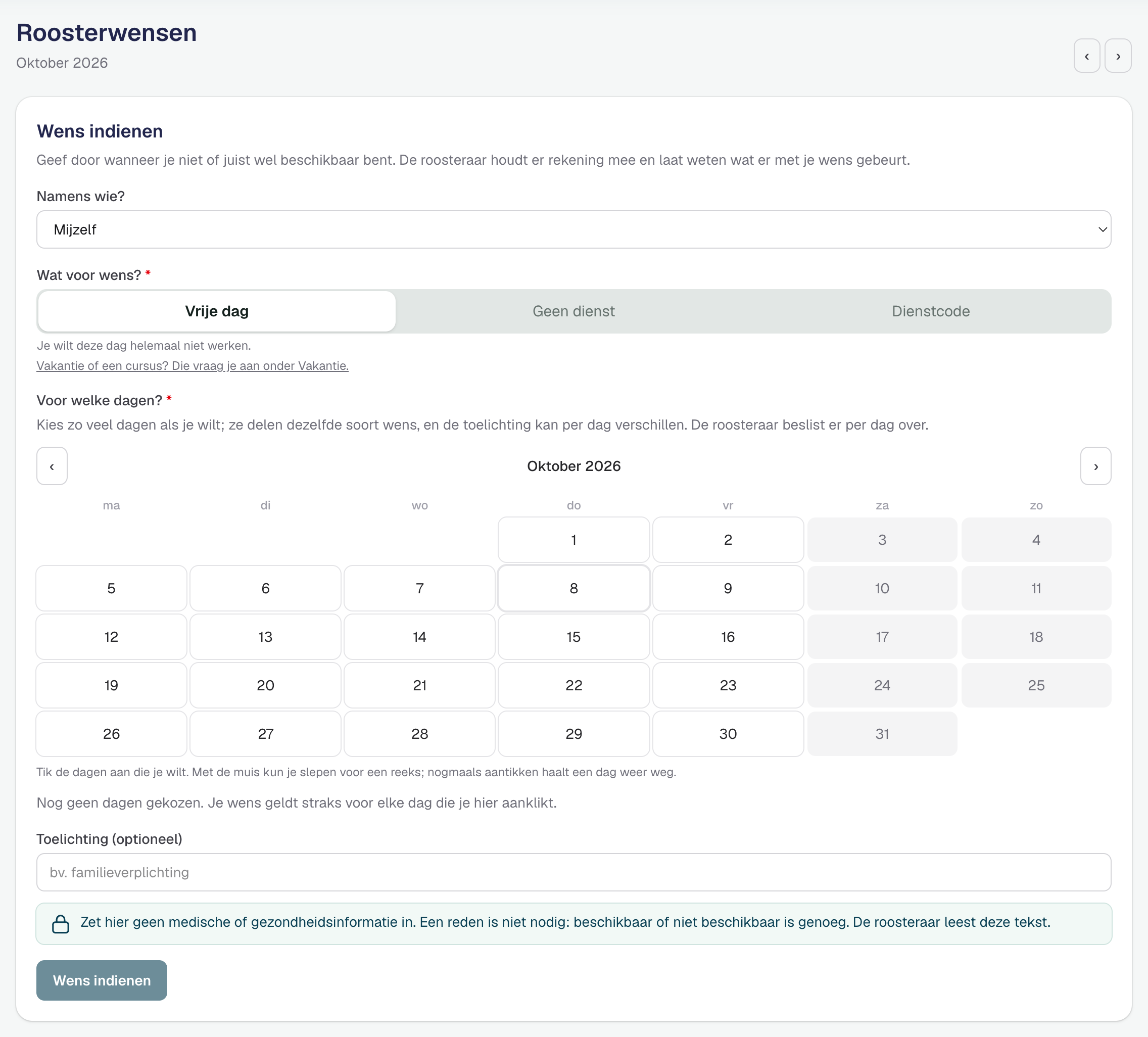The width and height of the screenshot is (1148, 1037).
Task: Select day 21 in the calendar
Action: 420,685
